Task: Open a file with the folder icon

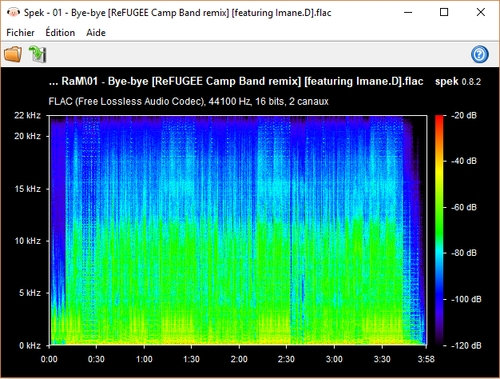Action: tap(13, 54)
